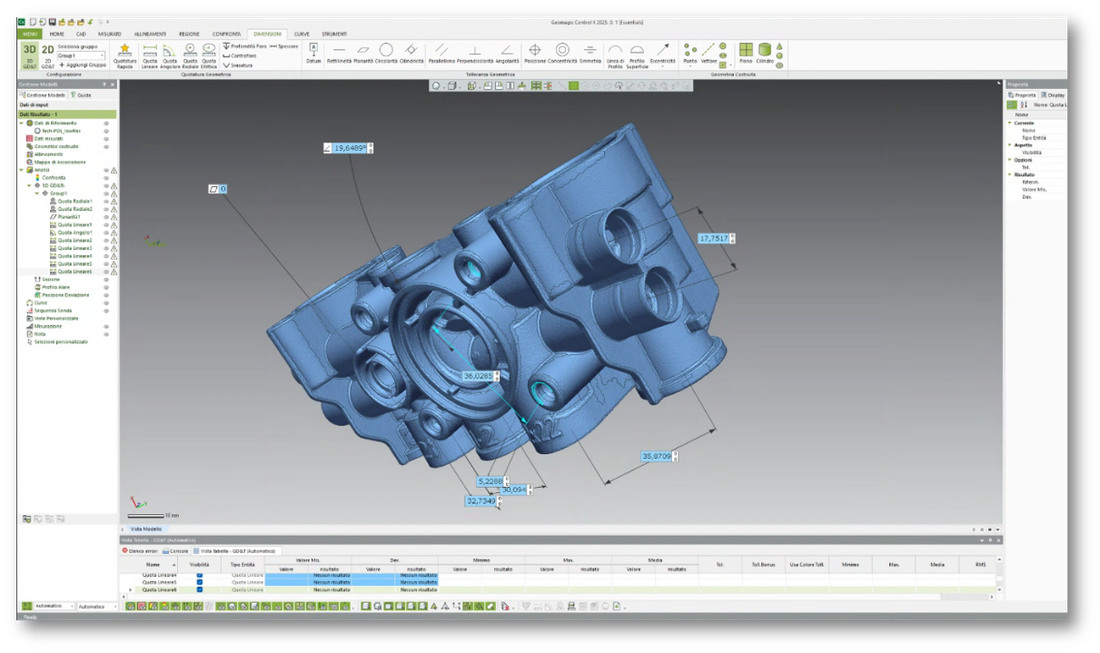Click the Datum tool icon
1100x653 pixels.
pos(314,49)
